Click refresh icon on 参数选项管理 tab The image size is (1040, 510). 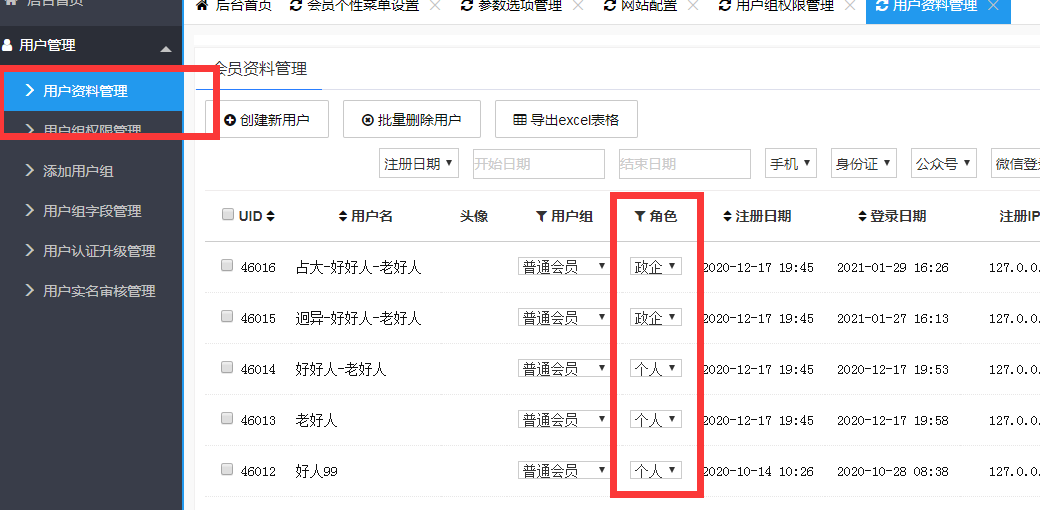467,6
